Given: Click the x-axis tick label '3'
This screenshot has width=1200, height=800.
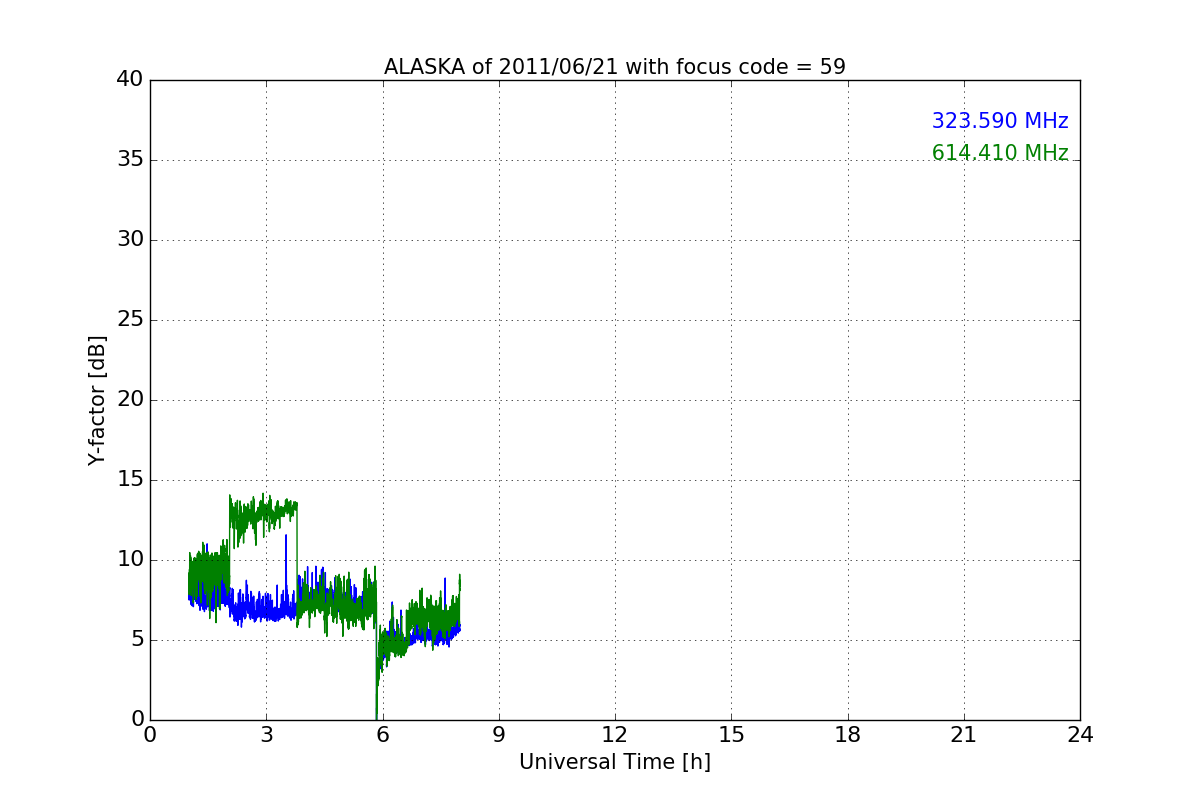Looking at the screenshot, I should pyautogui.click(x=266, y=735).
